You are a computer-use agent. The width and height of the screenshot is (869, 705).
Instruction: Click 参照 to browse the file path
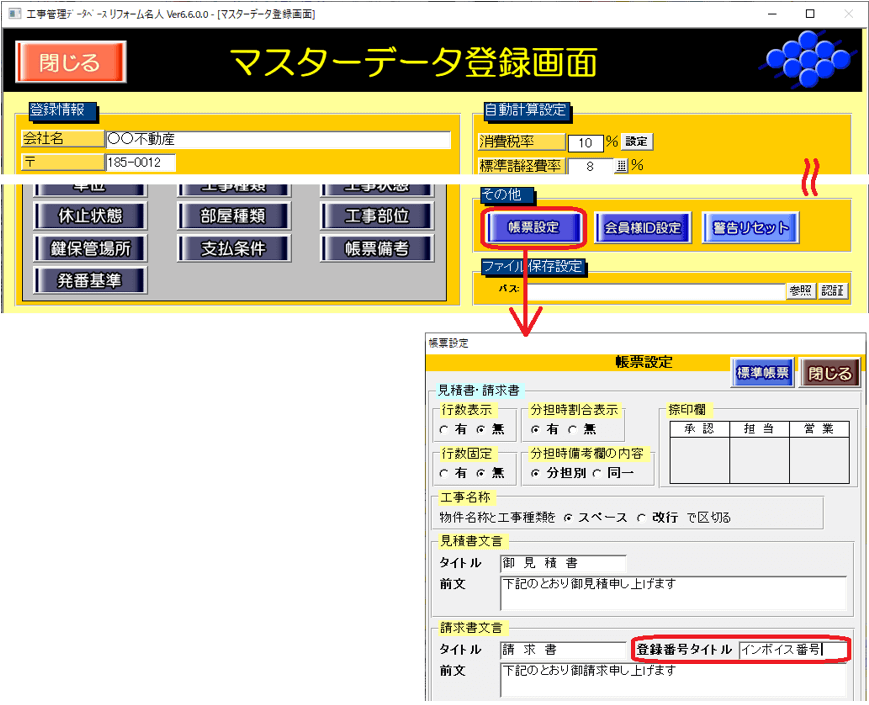[x=800, y=290]
